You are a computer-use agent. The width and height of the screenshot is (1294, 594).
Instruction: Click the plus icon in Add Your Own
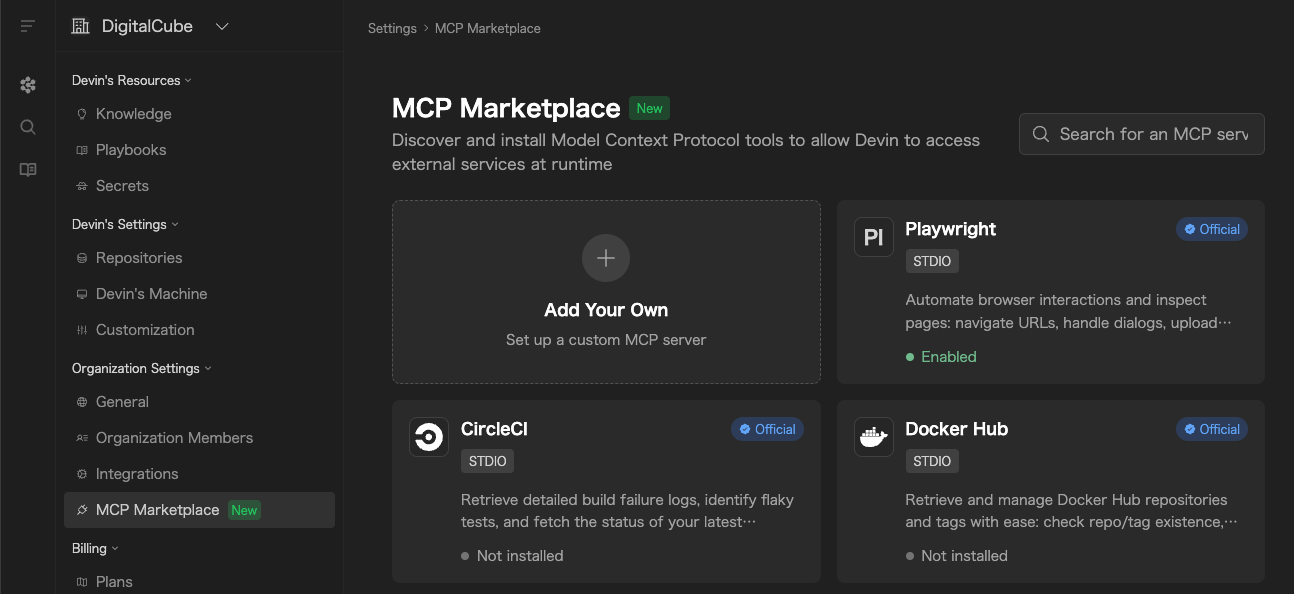point(606,258)
